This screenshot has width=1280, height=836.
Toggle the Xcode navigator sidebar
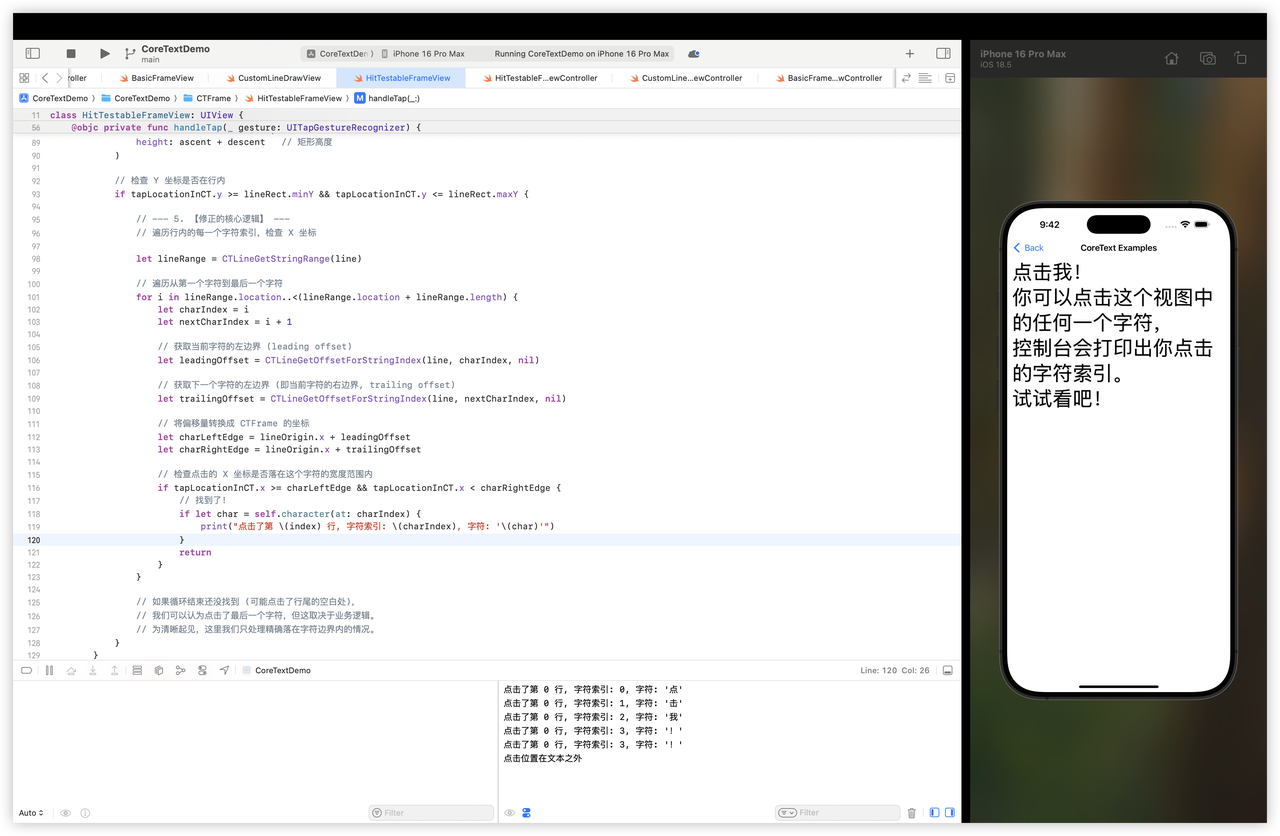click(x=32, y=53)
